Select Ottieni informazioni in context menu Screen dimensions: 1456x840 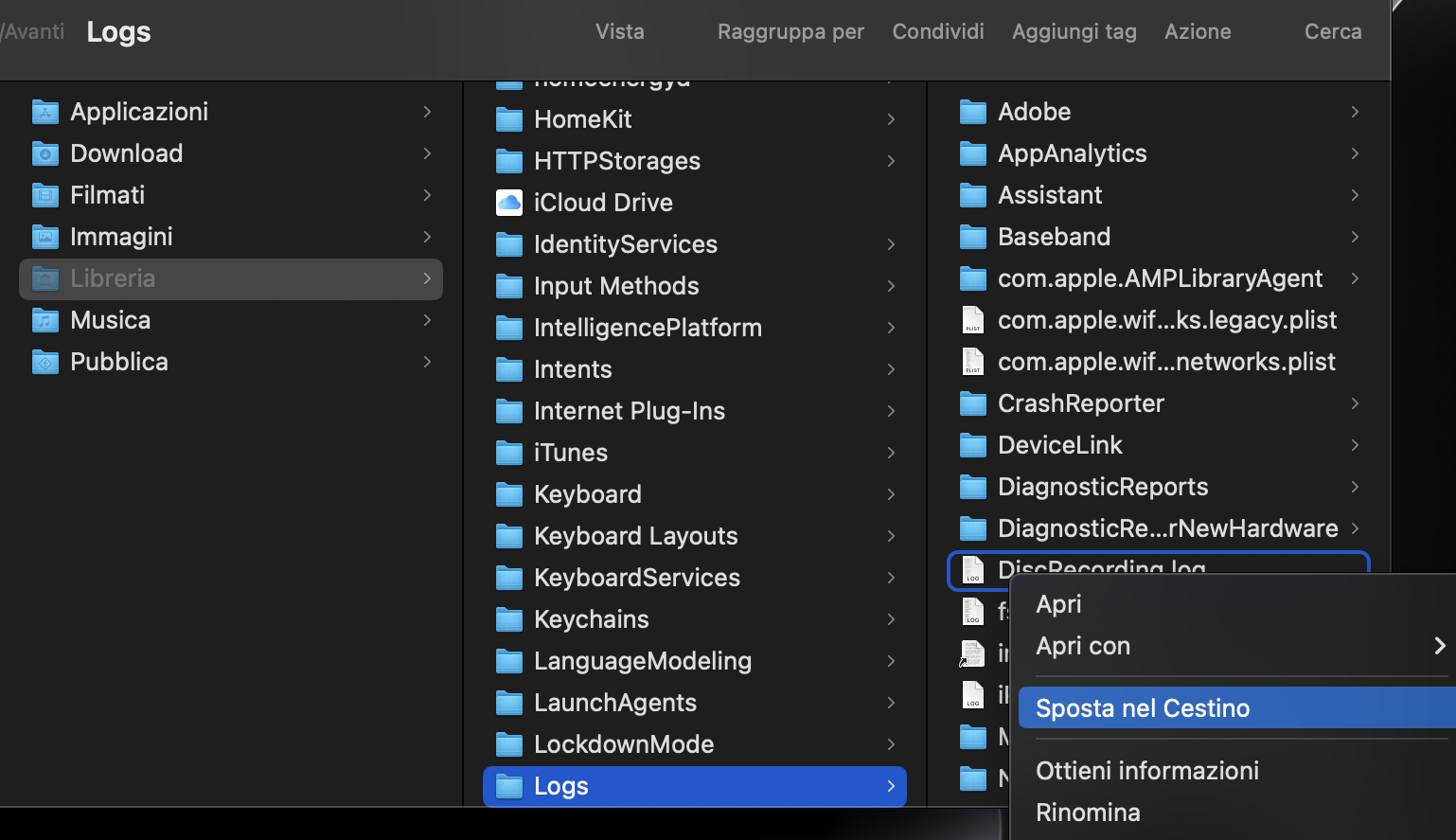pos(1147,771)
